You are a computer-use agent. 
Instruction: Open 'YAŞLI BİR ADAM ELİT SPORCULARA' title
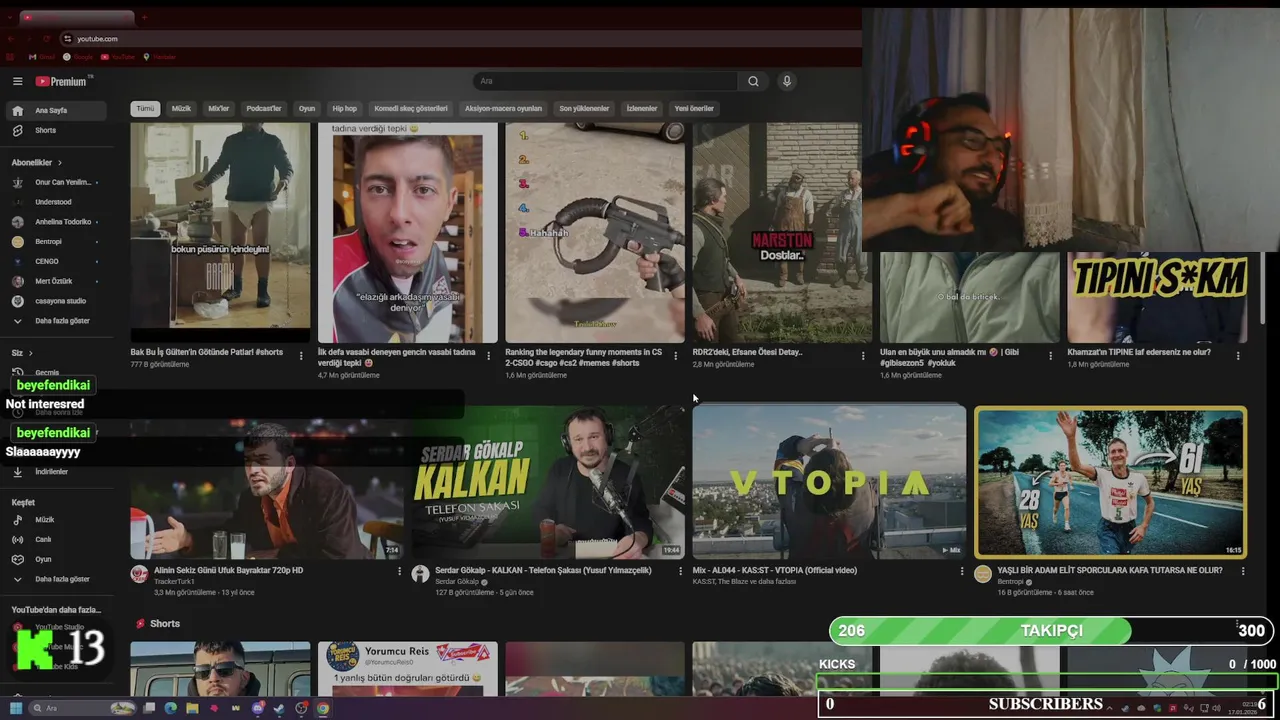[x=1110, y=571]
